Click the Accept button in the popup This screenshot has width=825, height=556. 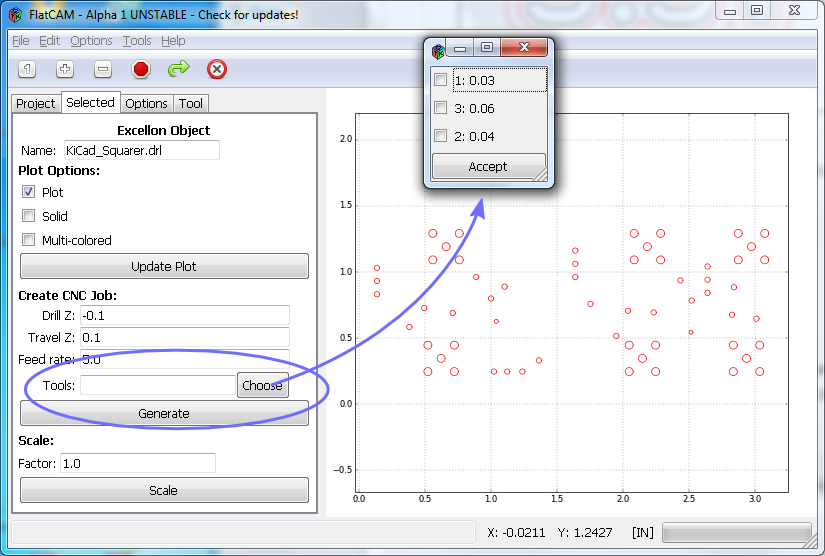(x=488, y=167)
